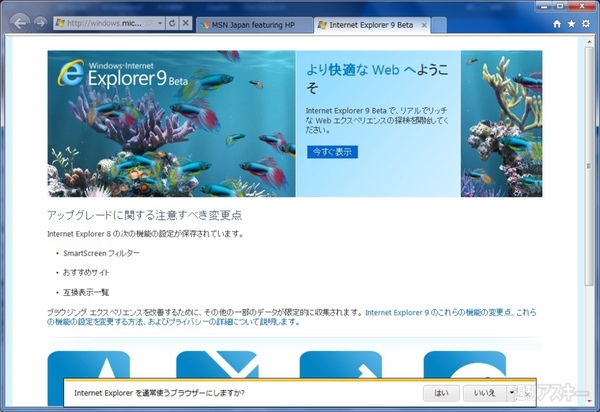Go forward with the Forward arrow button

tap(40, 23)
